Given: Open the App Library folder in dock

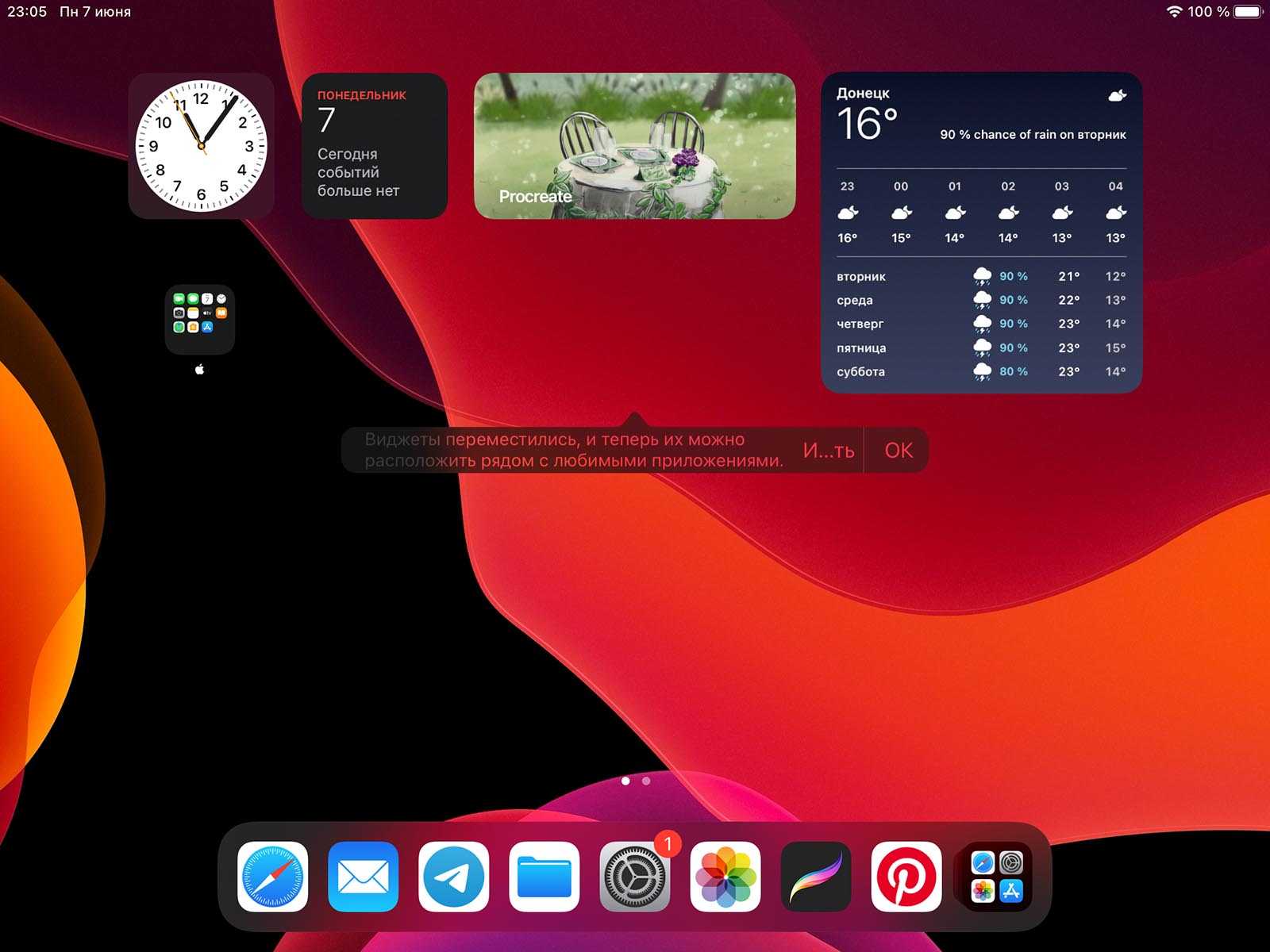Looking at the screenshot, I should click(996, 877).
